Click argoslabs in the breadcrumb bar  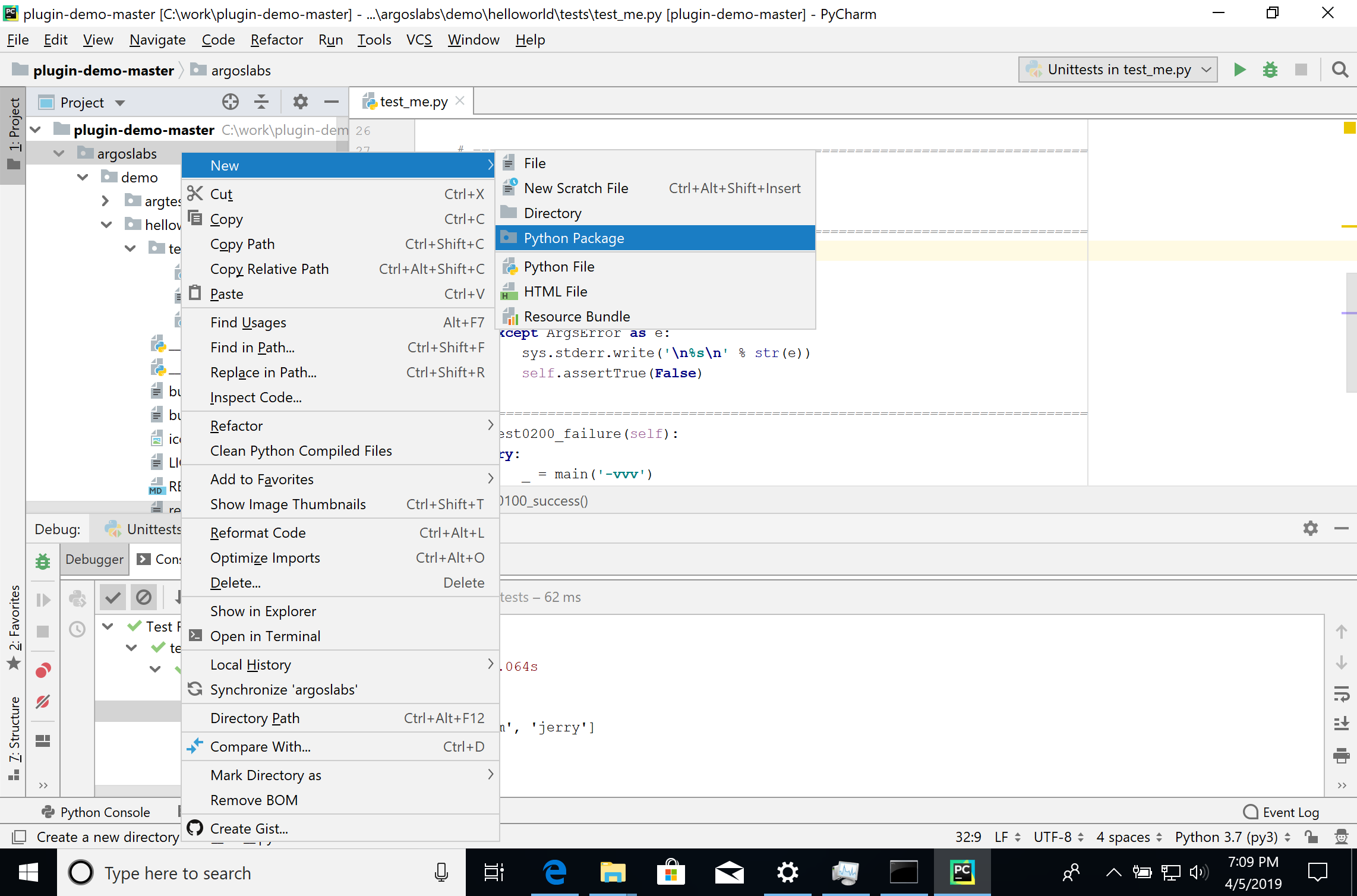tap(231, 70)
